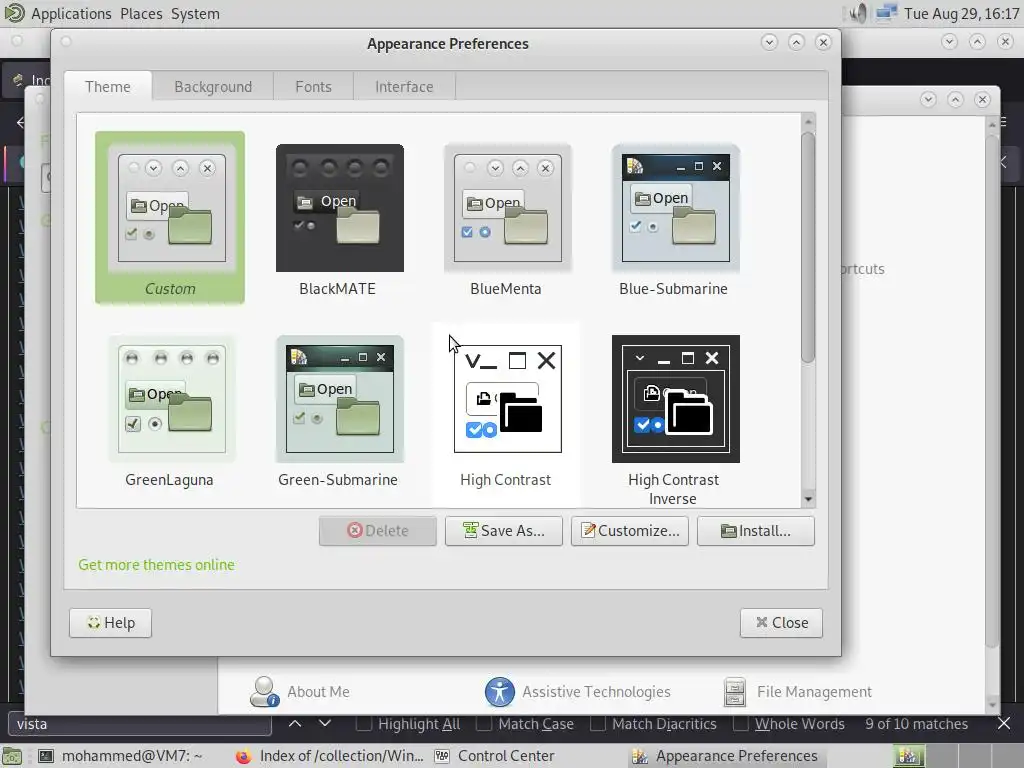The width and height of the screenshot is (1024, 768).
Task: Choose the Green-Submarine theme
Action: click(x=340, y=411)
